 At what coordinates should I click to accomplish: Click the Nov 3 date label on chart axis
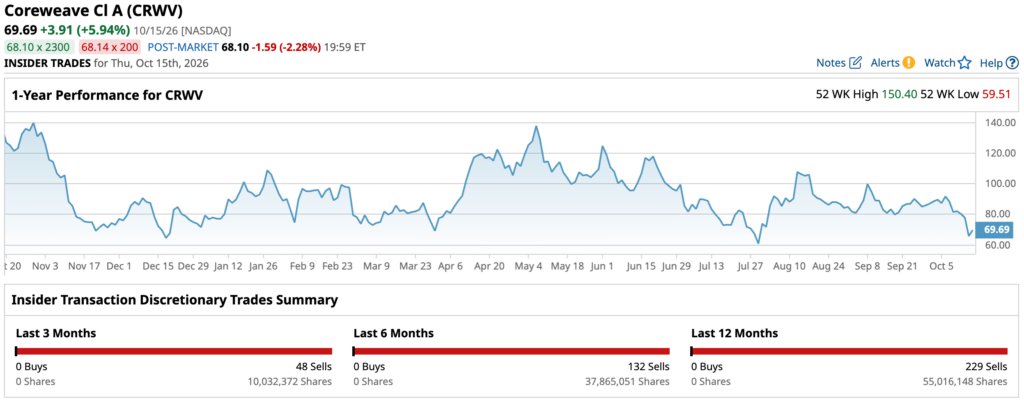45,266
